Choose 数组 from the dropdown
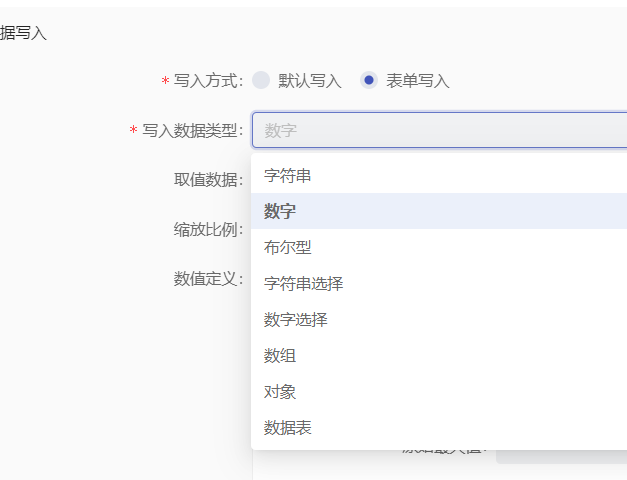The height and width of the screenshot is (480, 627). click(x=280, y=355)
